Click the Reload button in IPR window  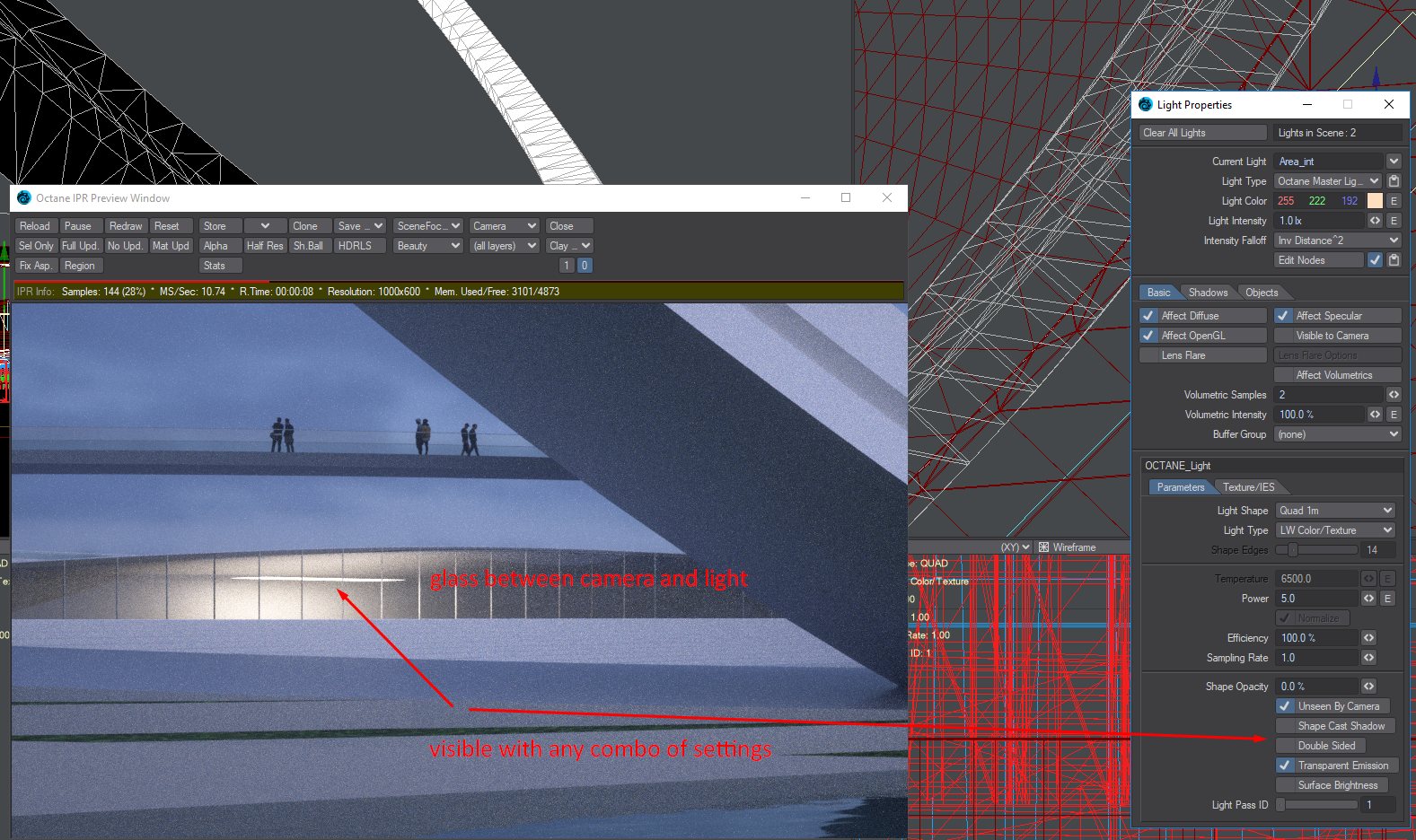[35, 226]
